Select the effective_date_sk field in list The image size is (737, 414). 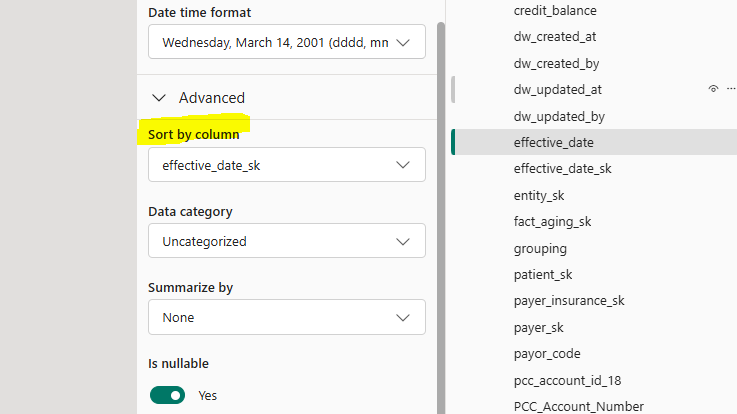pos(562,169)
